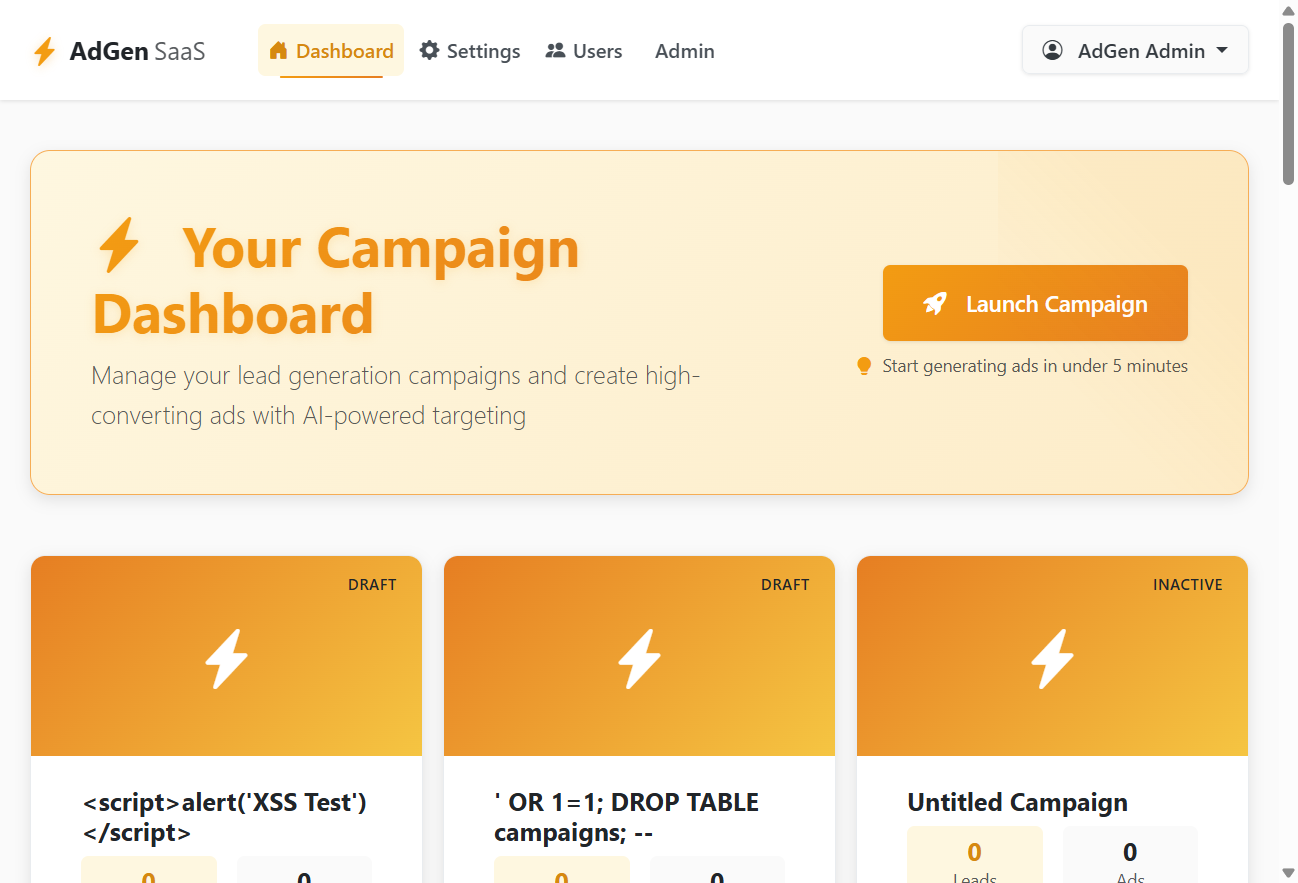Viewport: 1298px width, 883px height.
Task: Open the ' OR 1=1; DROP TABLE campaign title
Action: [x=627, y=817]
